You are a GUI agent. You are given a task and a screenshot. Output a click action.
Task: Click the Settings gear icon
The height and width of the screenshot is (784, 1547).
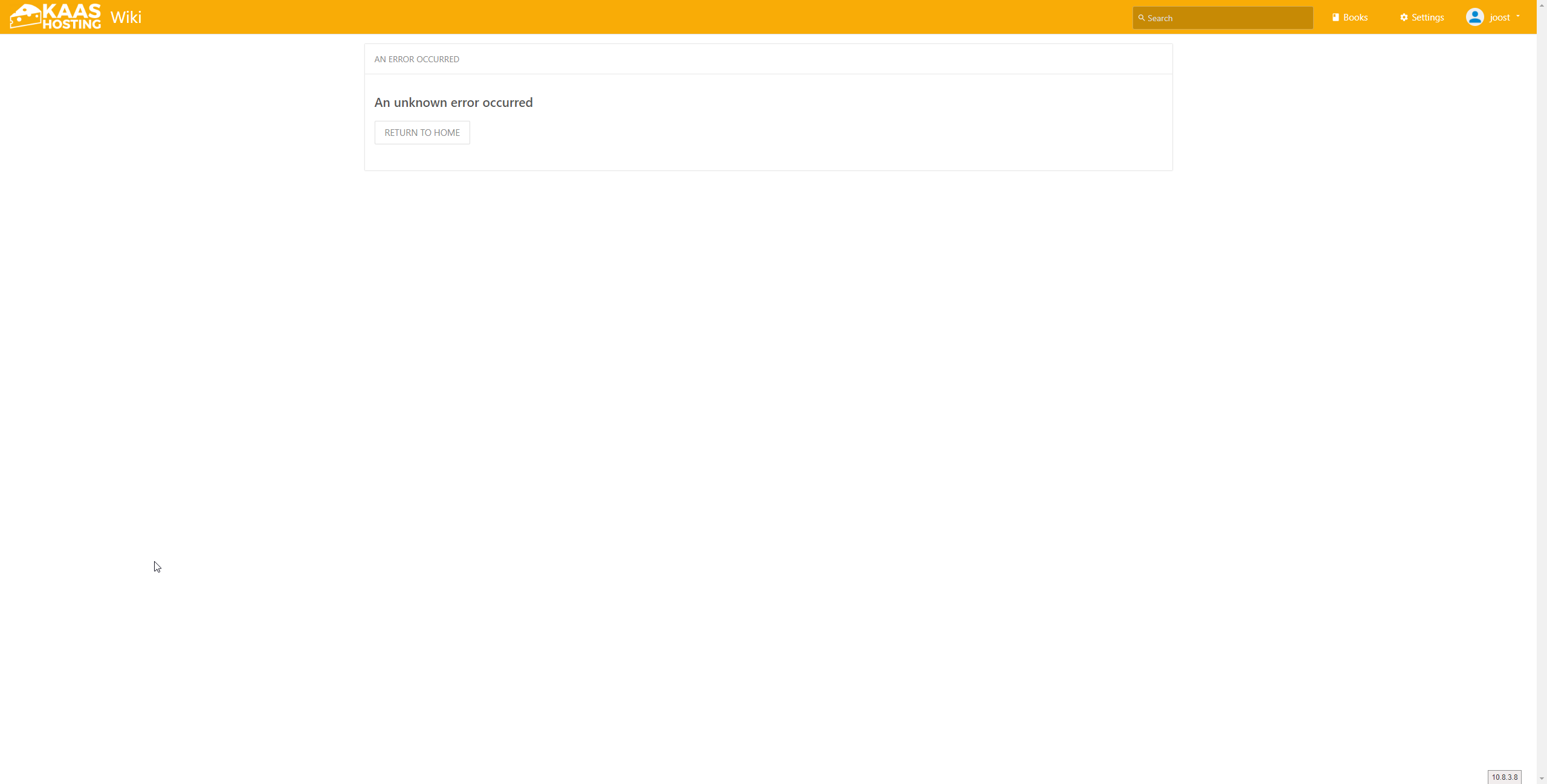pos(1404,18)
